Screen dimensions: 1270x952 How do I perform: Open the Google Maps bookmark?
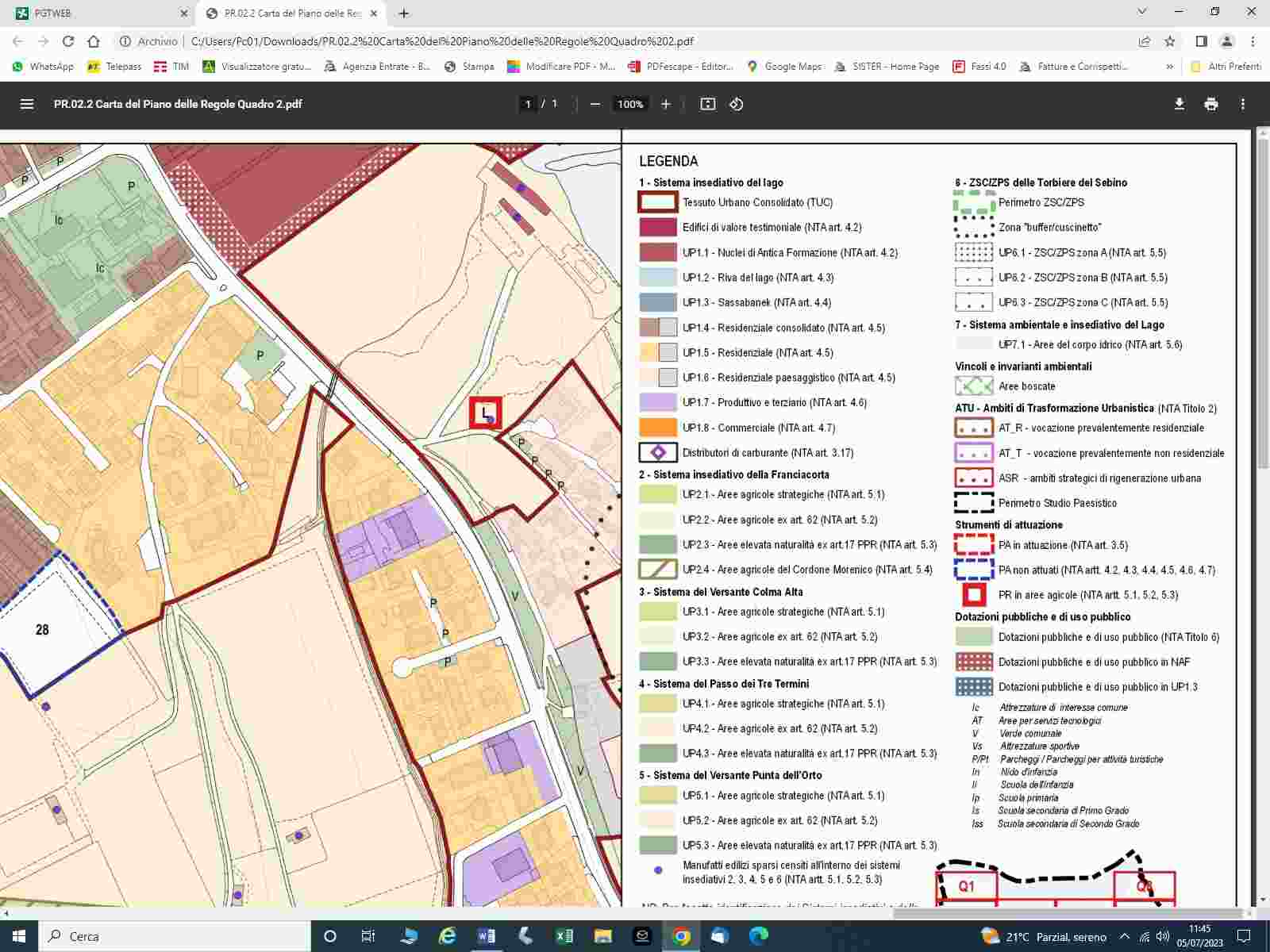(x=784, y=67)
